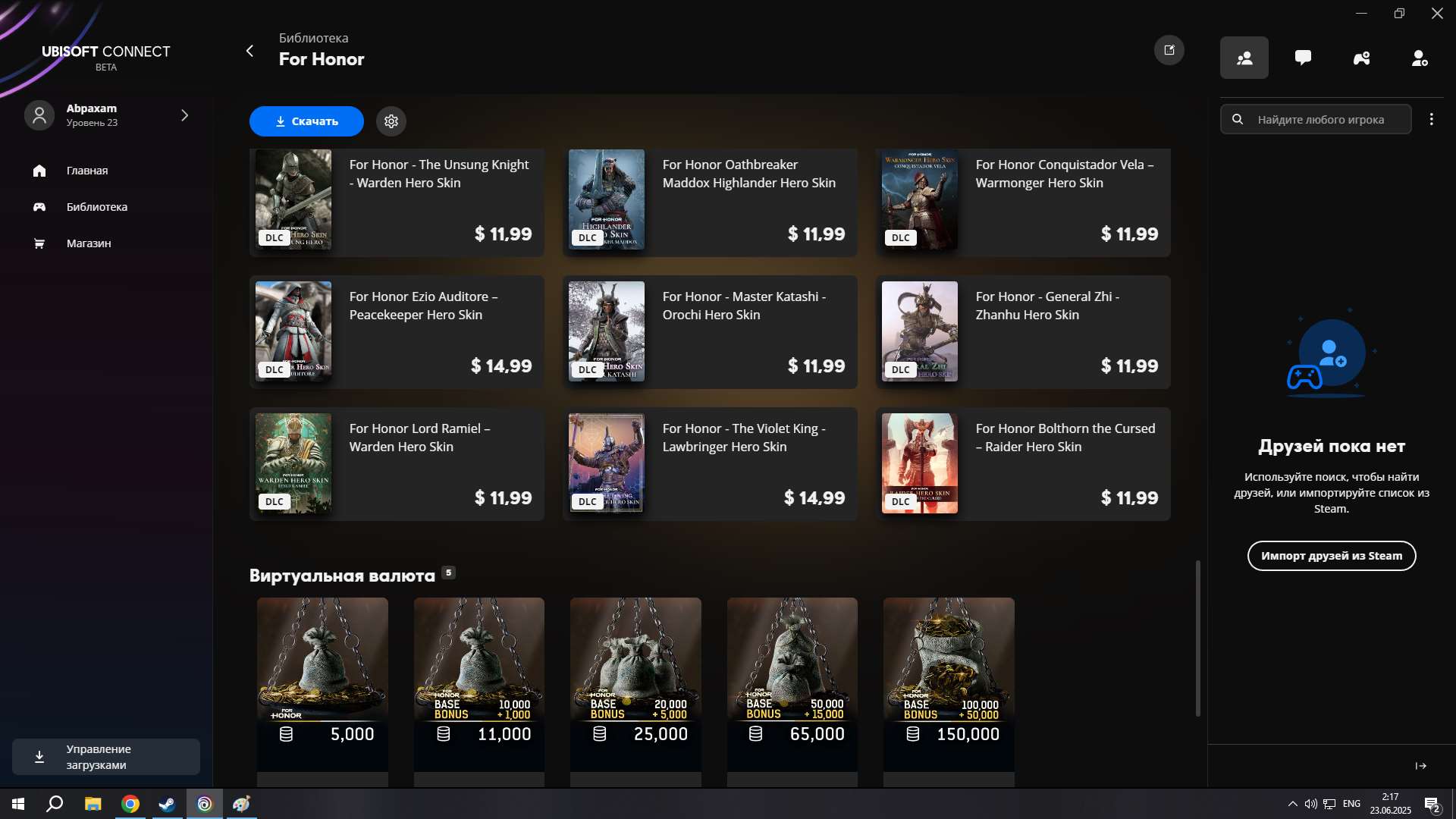Launch Steam from the taskbar
1456x819 pixels.
click(166, 804)
